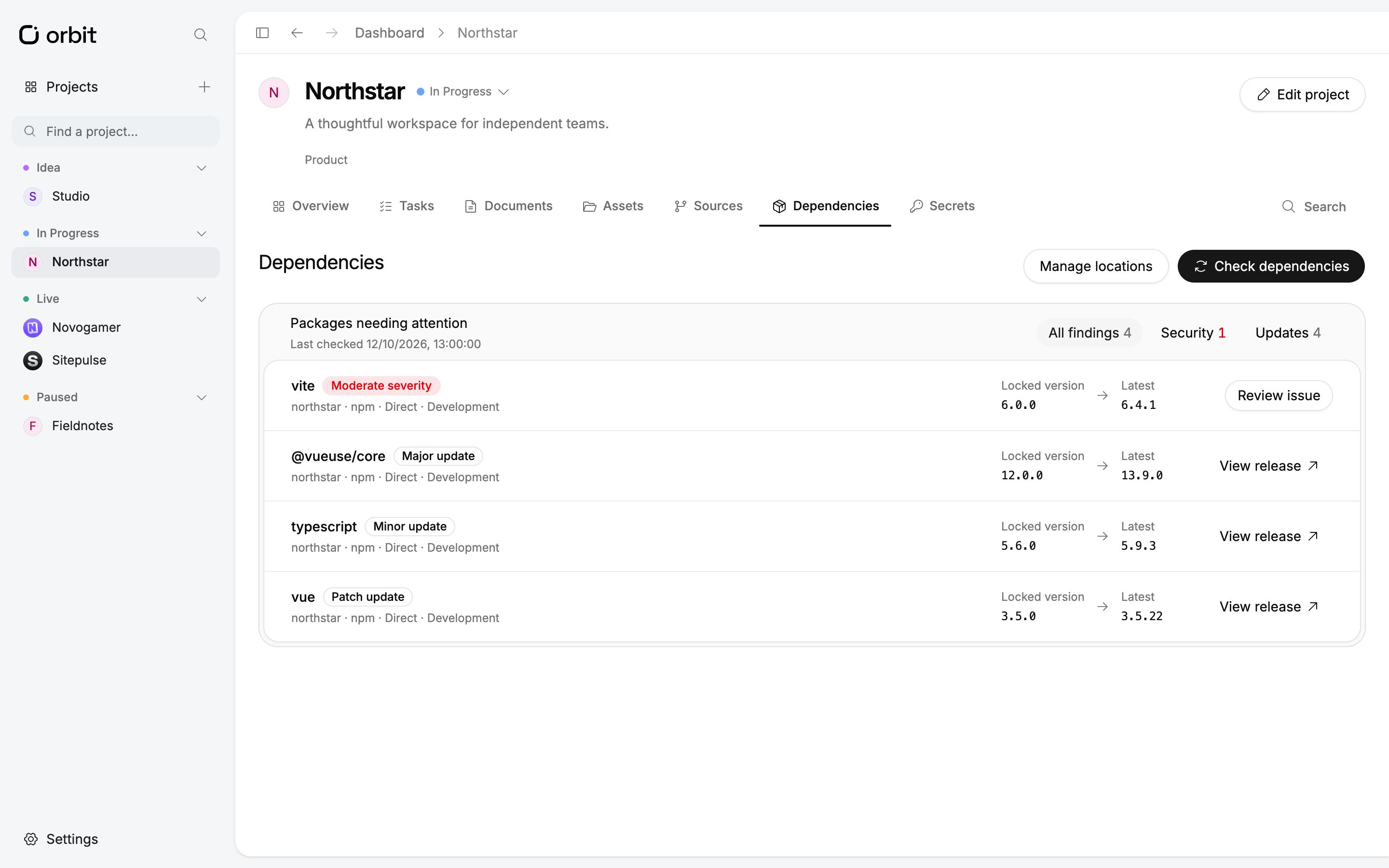Viewport: 1389px width, 868px height.
Task: Collapse the Paused group chevron
Action: pos(202,397)
